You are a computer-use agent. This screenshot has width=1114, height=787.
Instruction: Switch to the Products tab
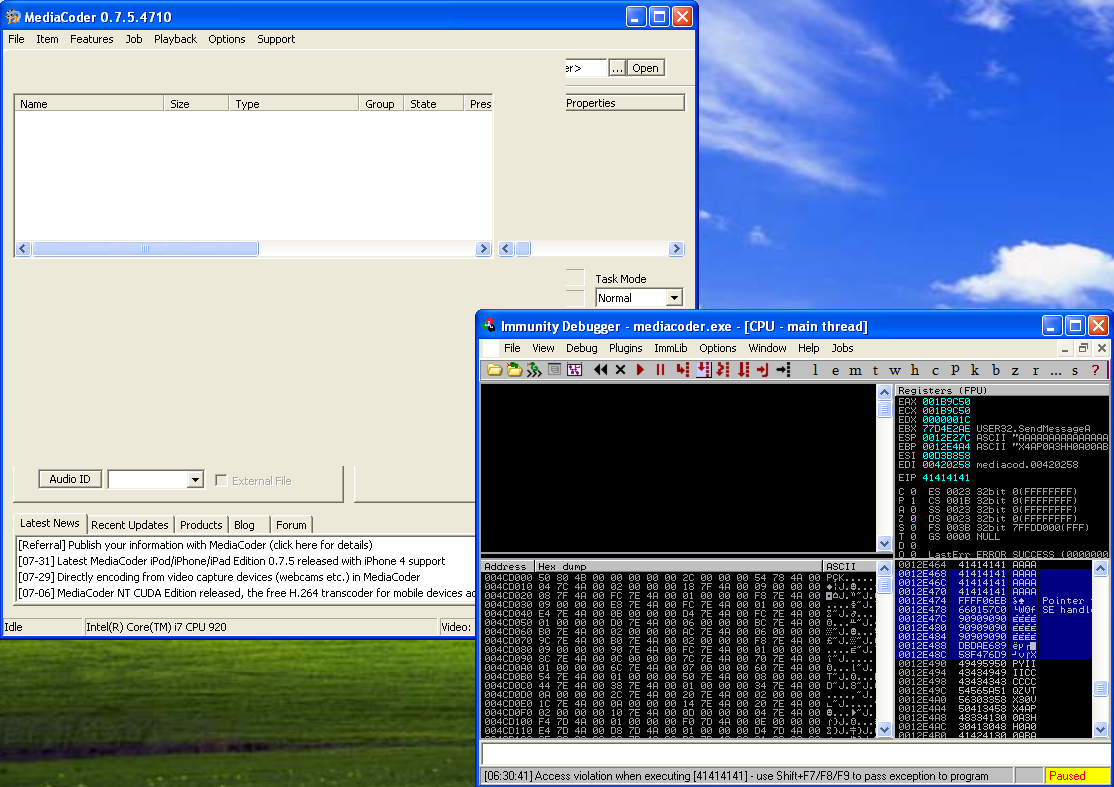201,525
